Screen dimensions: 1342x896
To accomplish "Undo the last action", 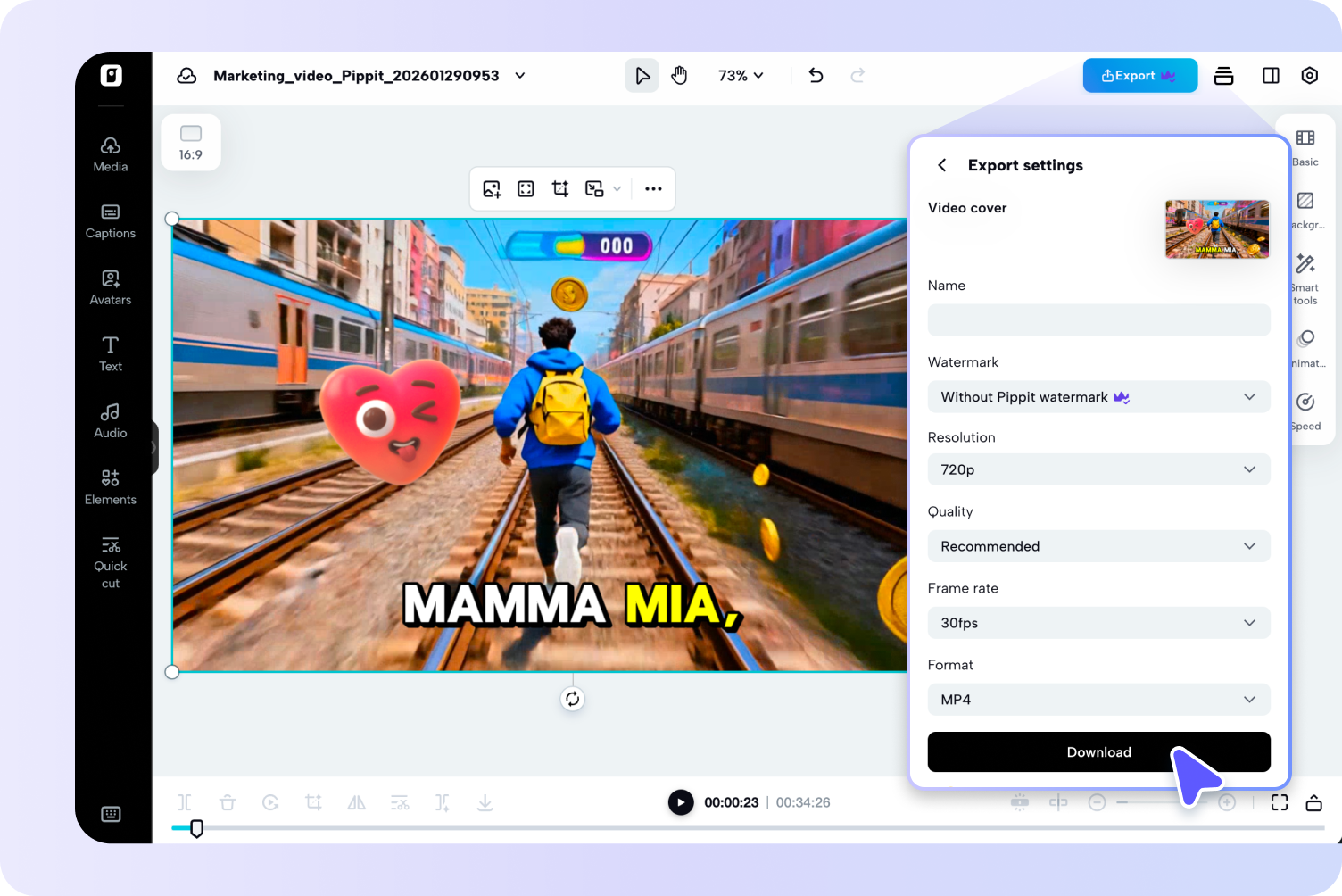I will click(816, 76).
